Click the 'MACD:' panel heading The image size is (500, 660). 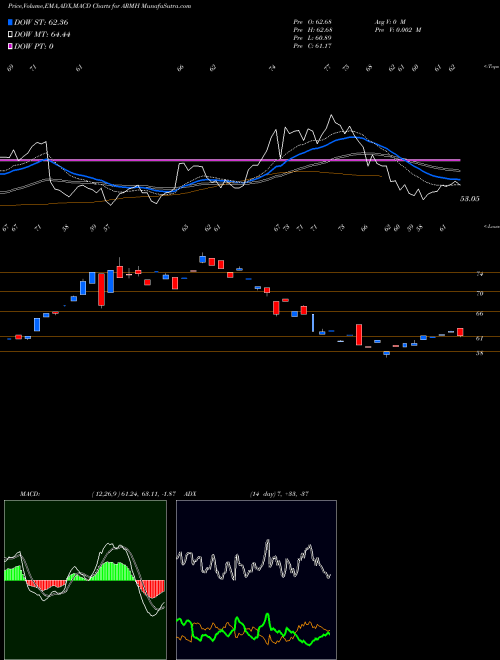[x=30, y=493]
